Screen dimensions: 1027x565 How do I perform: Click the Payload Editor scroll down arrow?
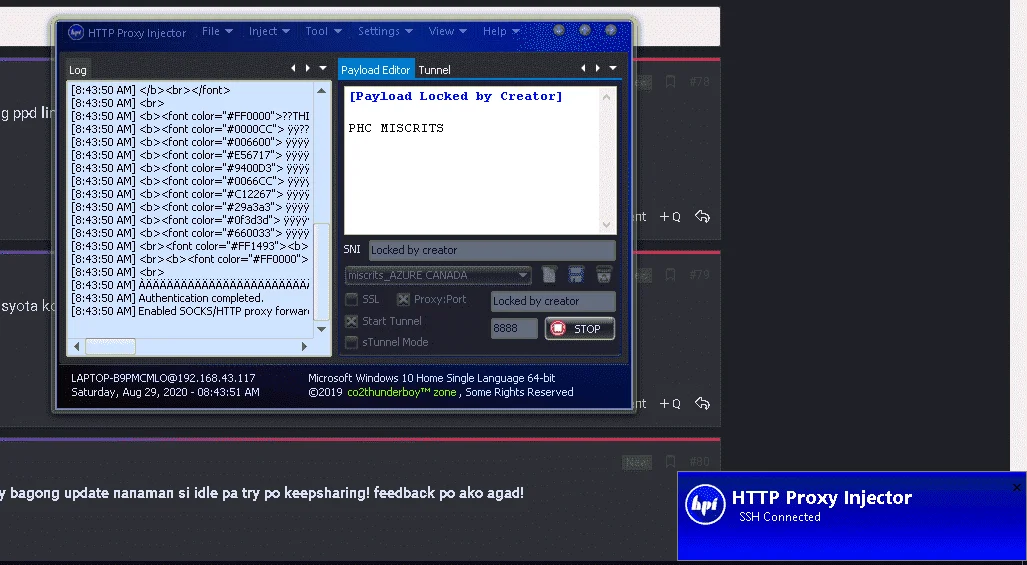click(606, 225)
